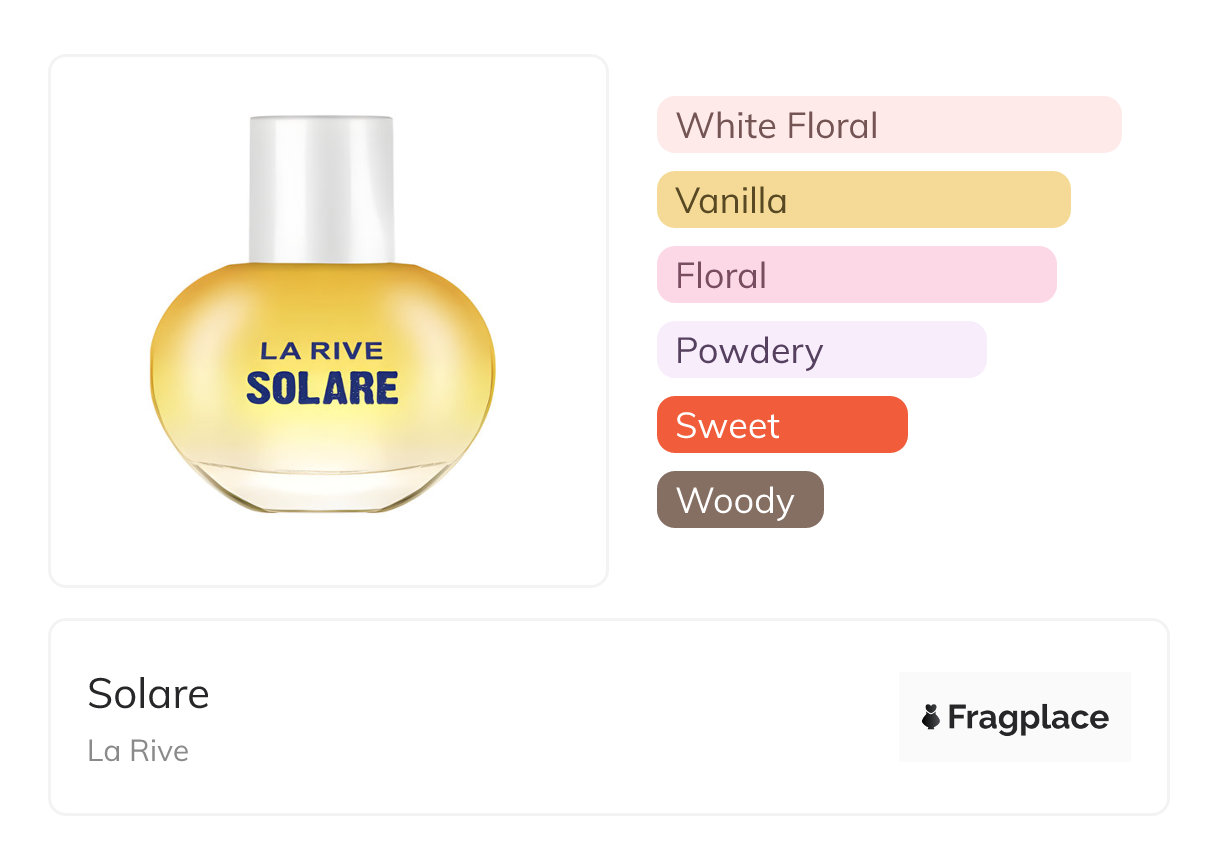Click the Fragplace wordmark text

pyautogui.click(x=1028, y=717)
